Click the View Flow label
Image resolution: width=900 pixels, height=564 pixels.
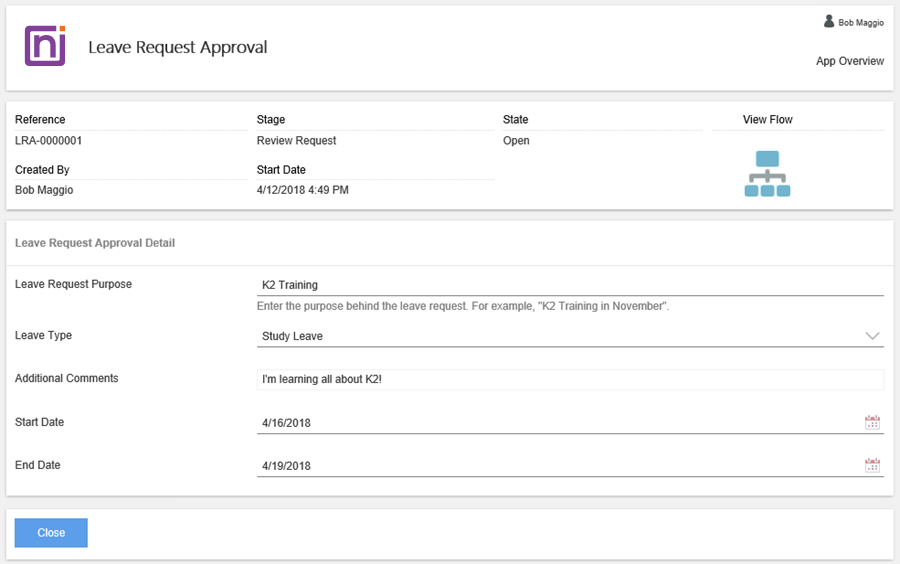pyautogui.click(x=767, y=120)
